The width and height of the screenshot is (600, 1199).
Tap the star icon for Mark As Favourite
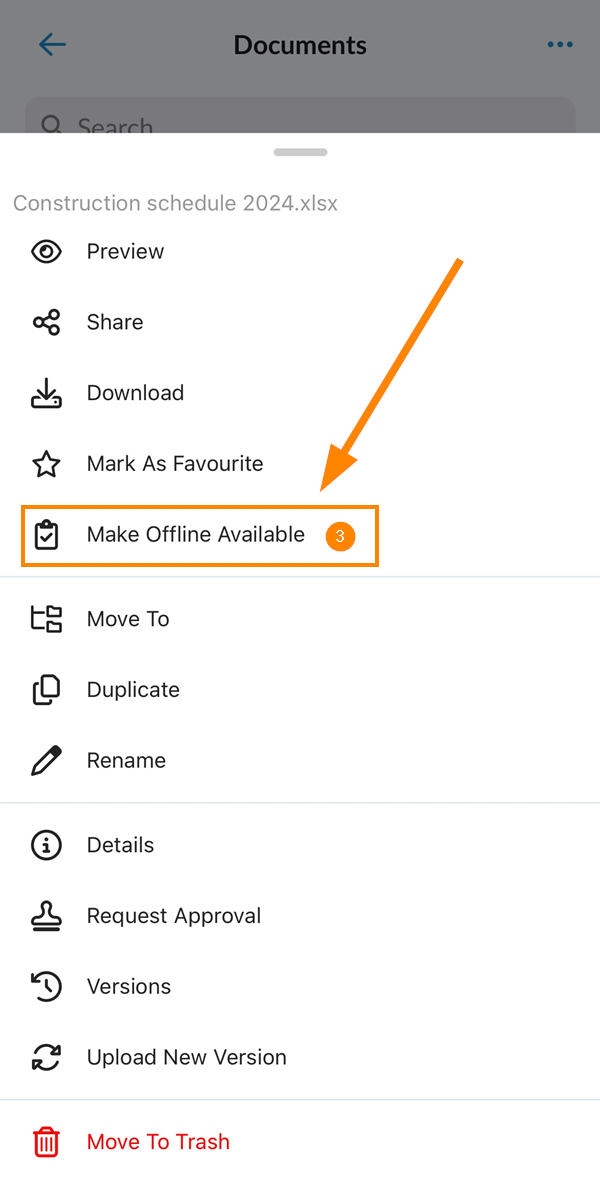46,464
